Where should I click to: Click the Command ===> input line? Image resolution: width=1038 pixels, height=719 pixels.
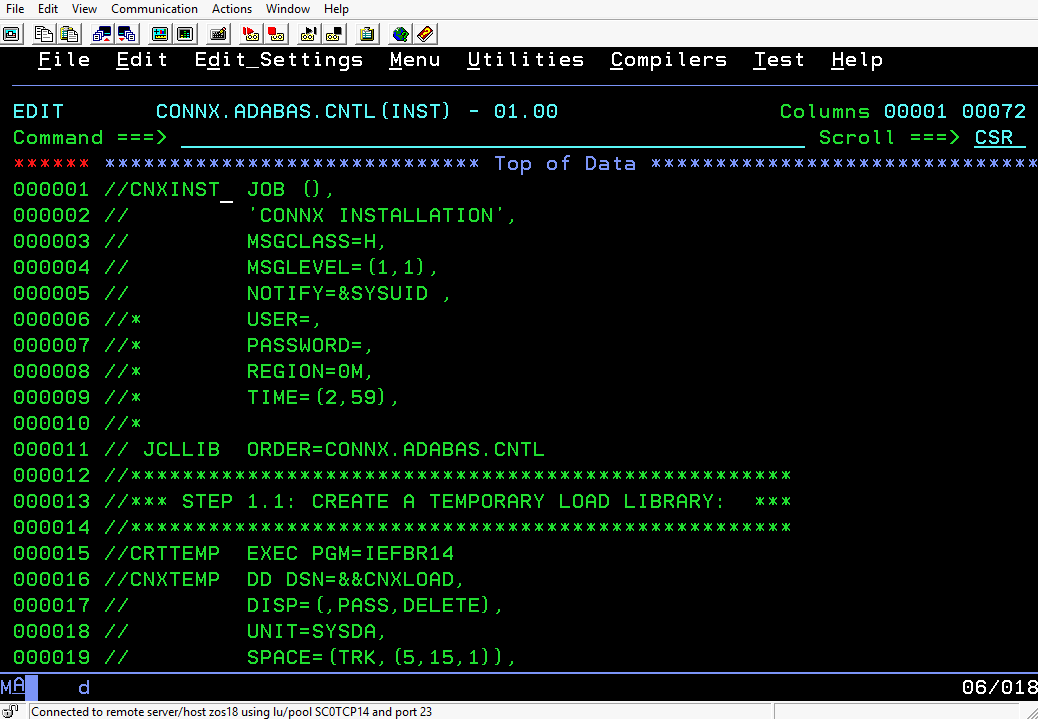click(x=493, y=138)
